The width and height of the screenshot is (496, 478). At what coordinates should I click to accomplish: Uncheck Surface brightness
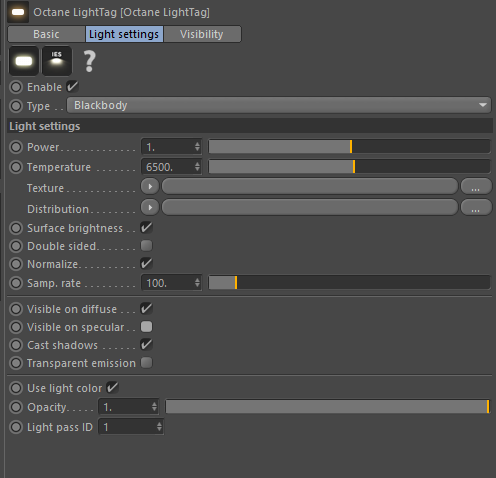146,228
